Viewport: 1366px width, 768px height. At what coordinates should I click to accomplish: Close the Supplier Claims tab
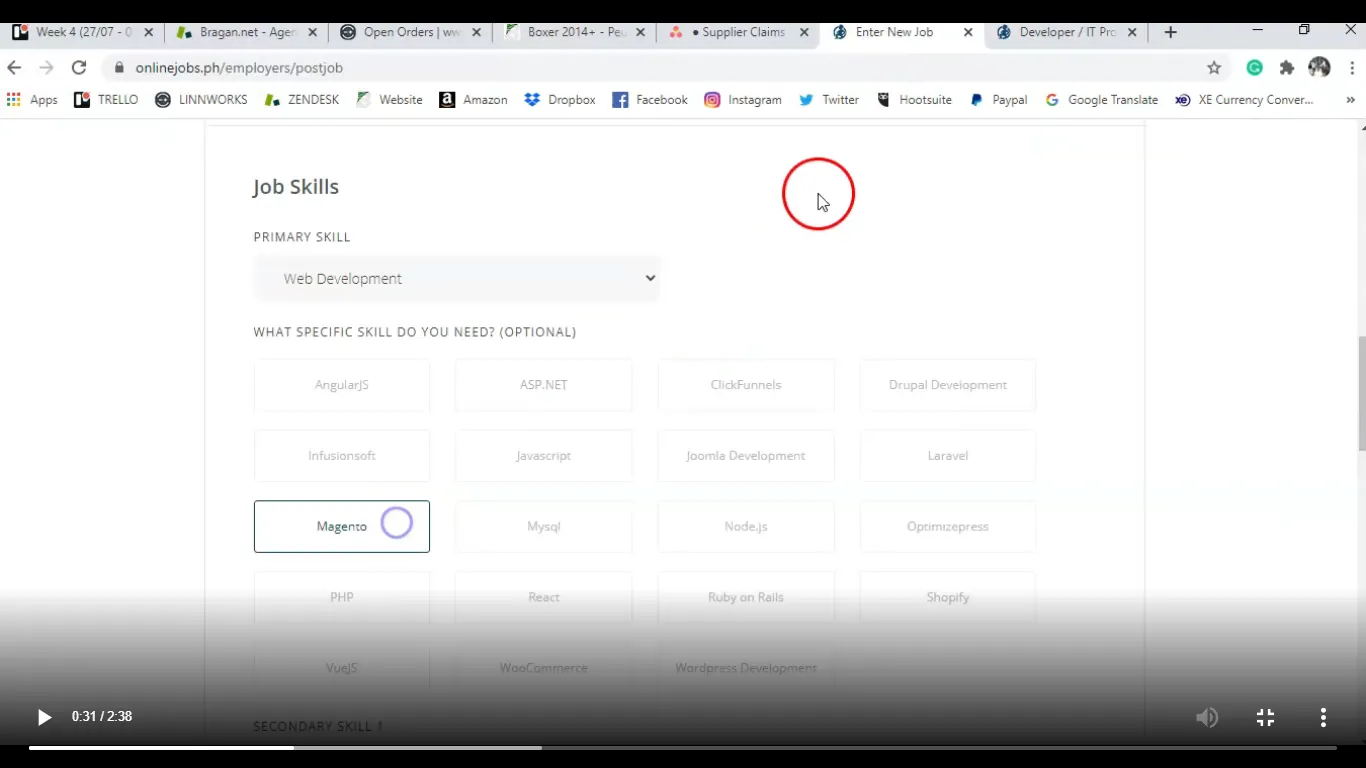click(804, 32)
